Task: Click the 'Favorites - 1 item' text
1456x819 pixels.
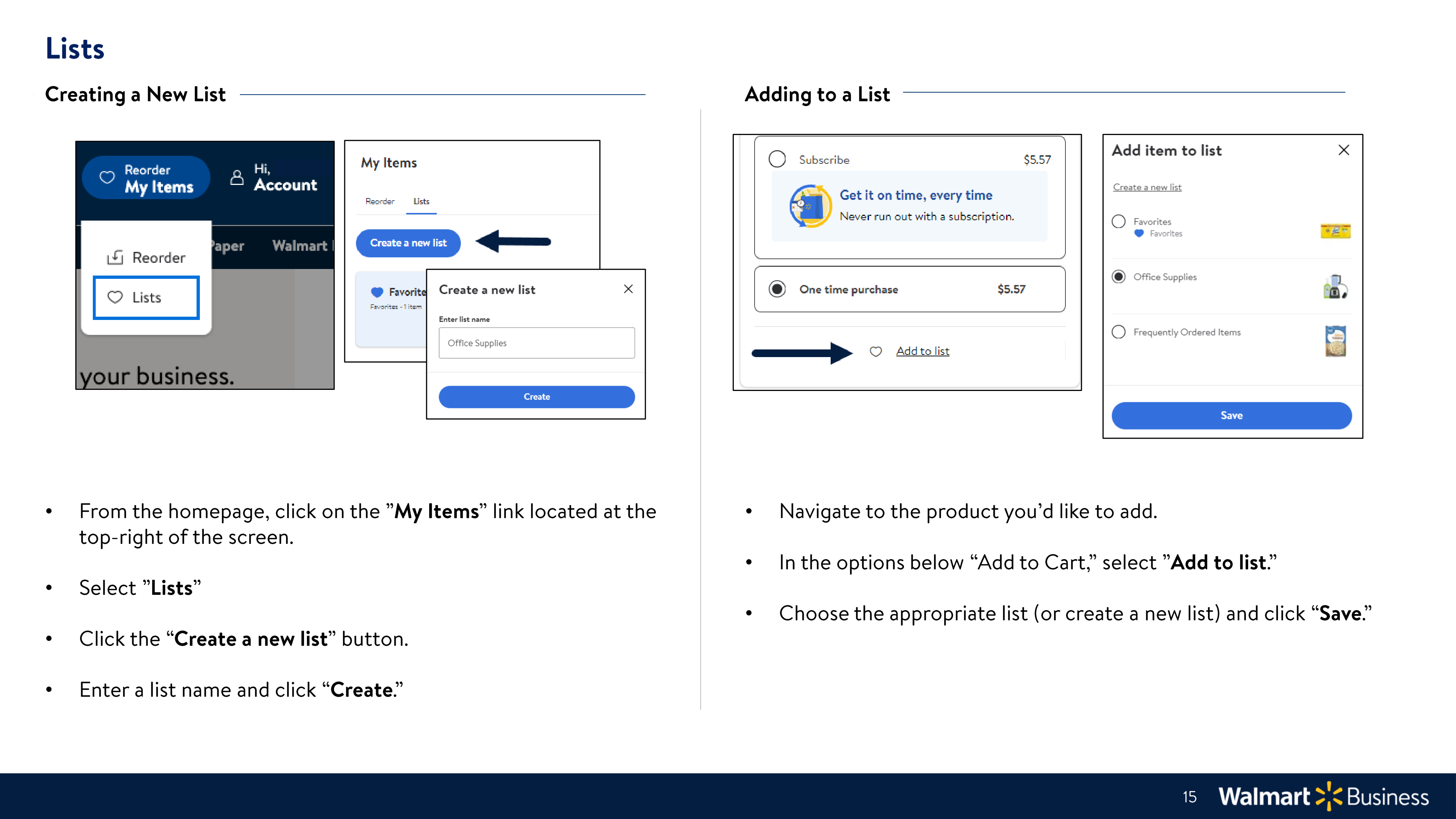Action: click(396, 307)
